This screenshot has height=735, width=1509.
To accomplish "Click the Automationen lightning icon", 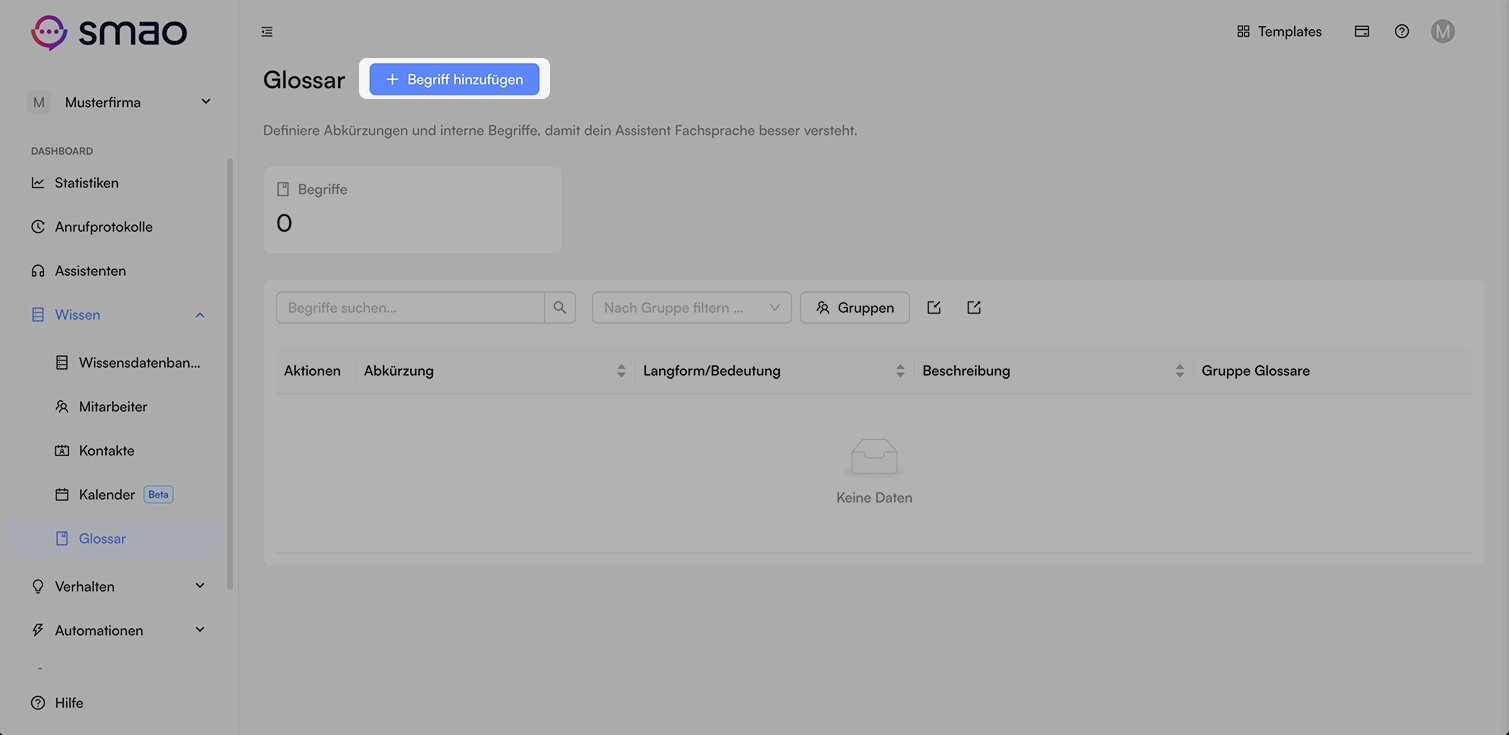I will [38, 631].
